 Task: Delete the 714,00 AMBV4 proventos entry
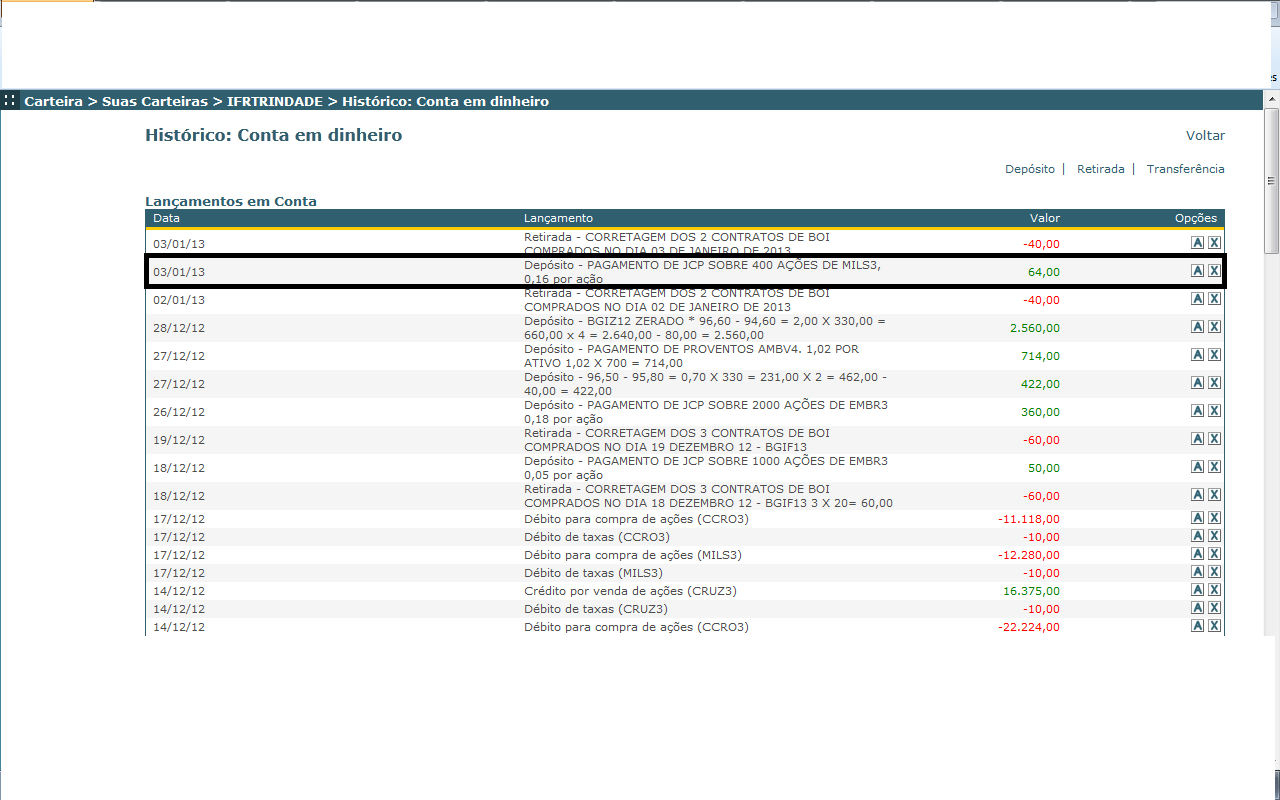click(x=1214, y=355)
